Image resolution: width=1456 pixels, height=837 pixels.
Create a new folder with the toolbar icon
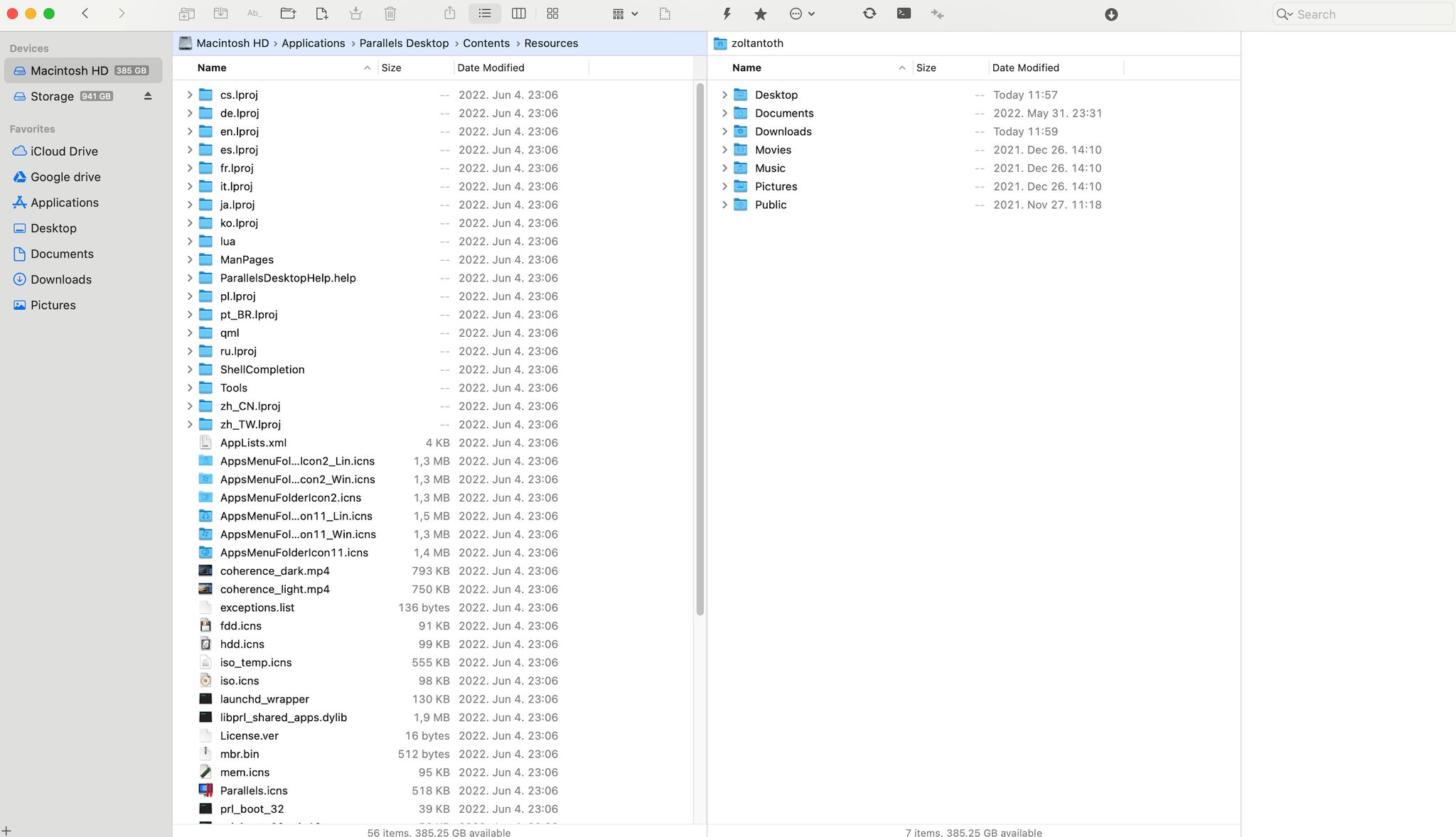(x=288, y=13)
